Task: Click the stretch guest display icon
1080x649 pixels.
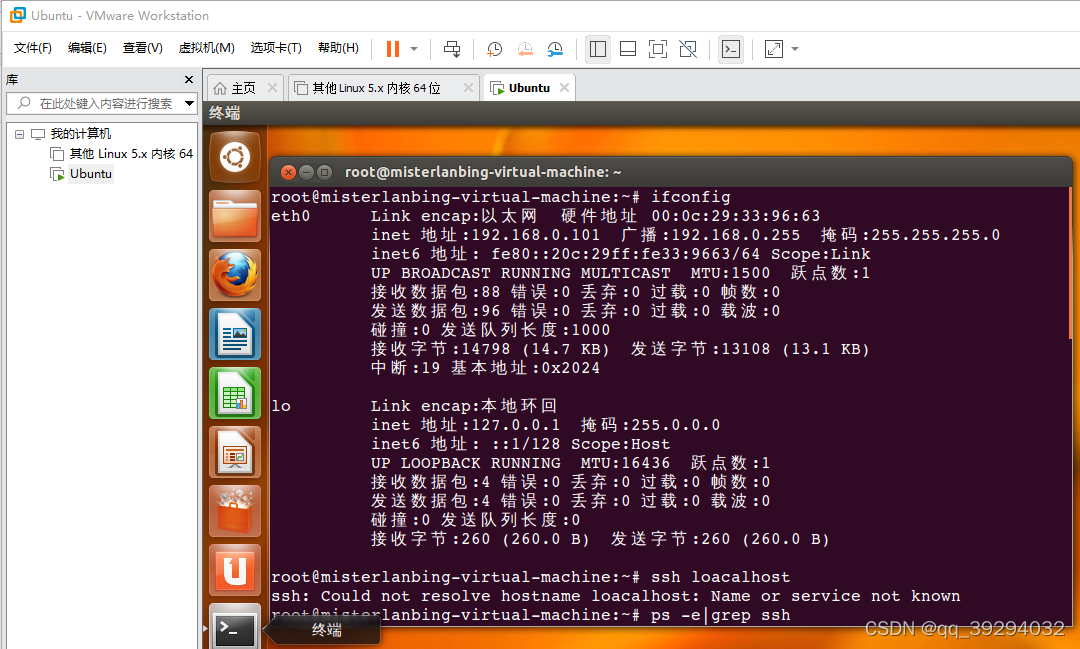Action: point(773,49)
